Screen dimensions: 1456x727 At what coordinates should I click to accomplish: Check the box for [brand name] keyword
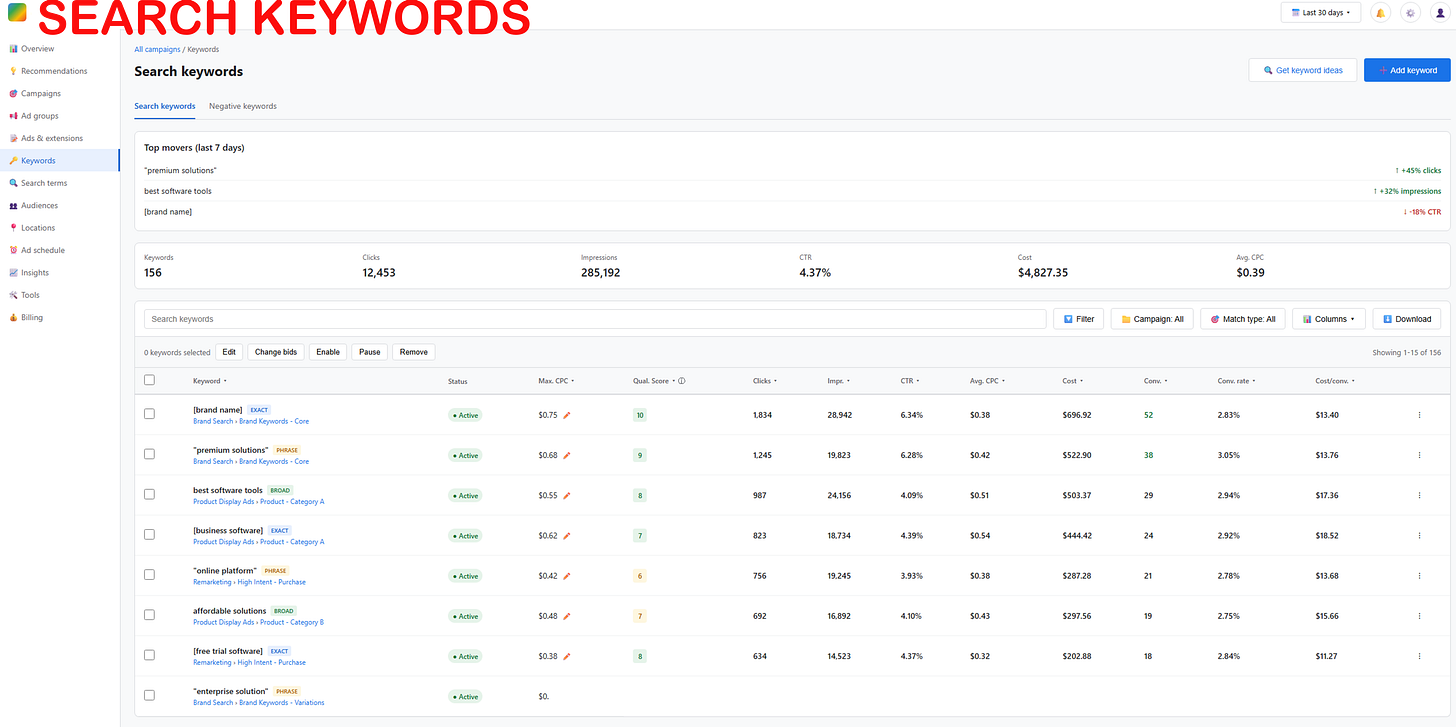click(149, 414)
